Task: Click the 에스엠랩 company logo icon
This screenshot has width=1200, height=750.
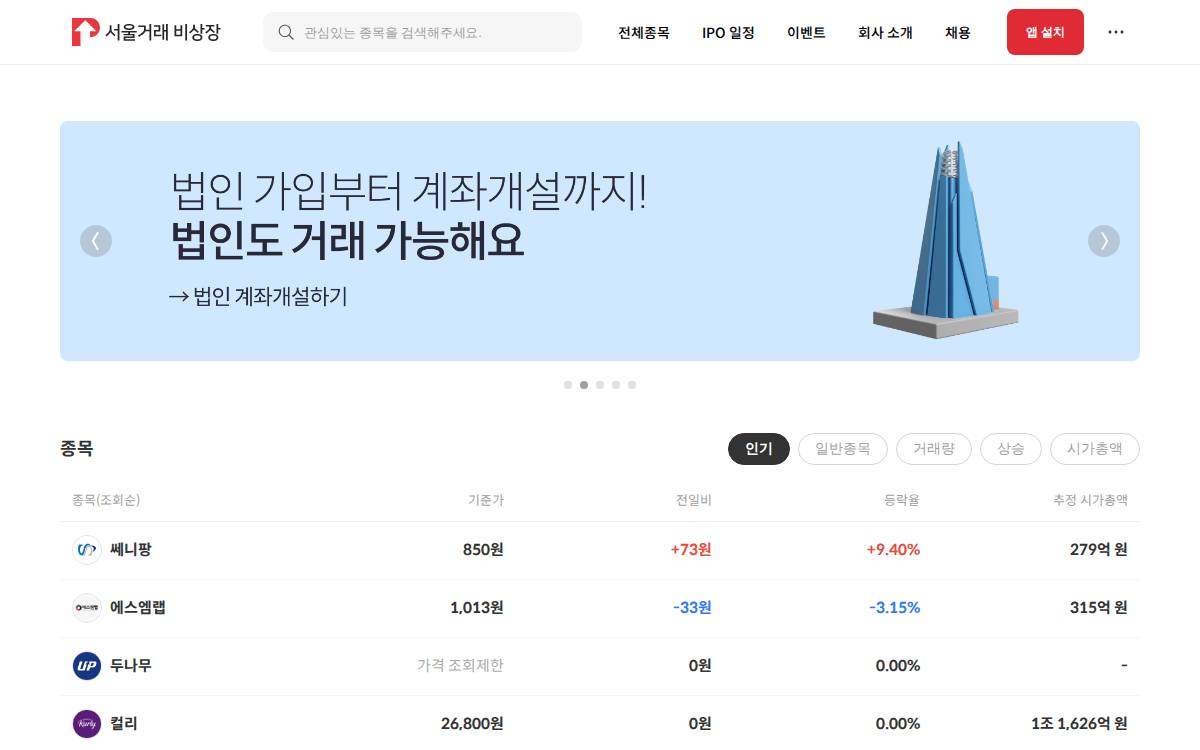Action: point(87,607)
